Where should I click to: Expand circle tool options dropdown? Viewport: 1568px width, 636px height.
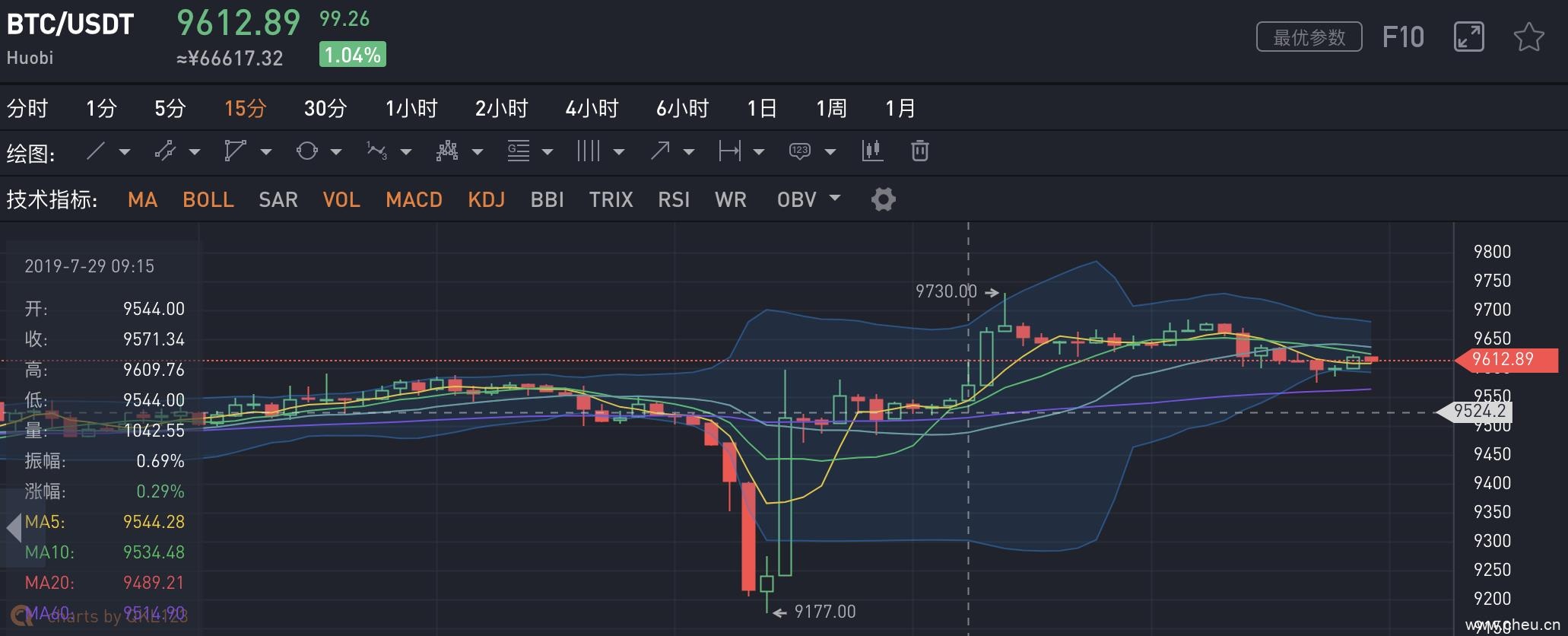[336, 152]
